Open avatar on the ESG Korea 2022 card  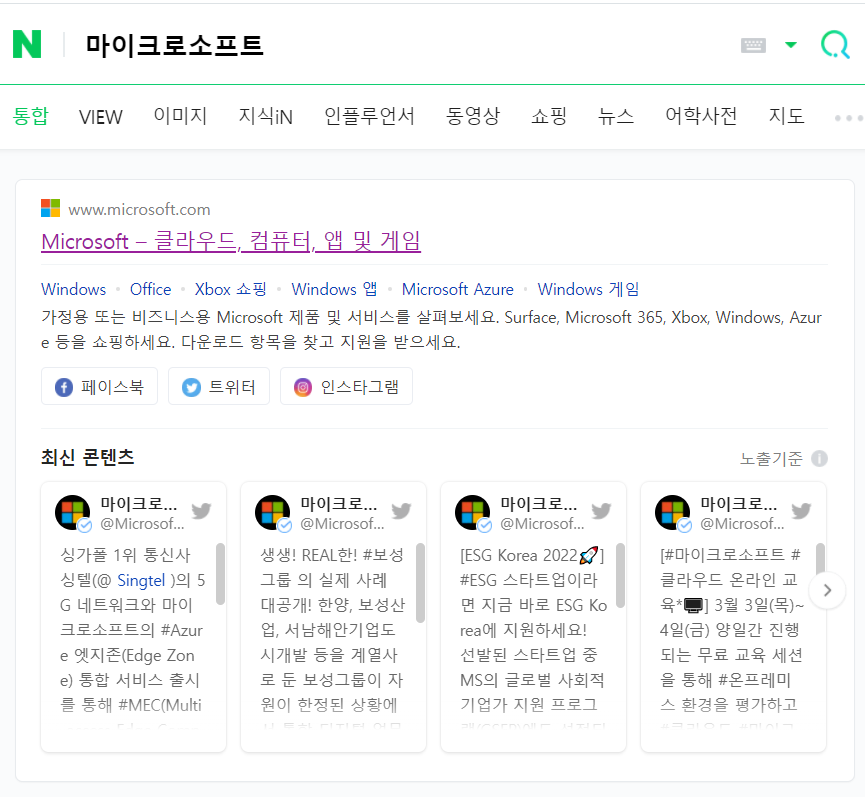click(473, 512)
